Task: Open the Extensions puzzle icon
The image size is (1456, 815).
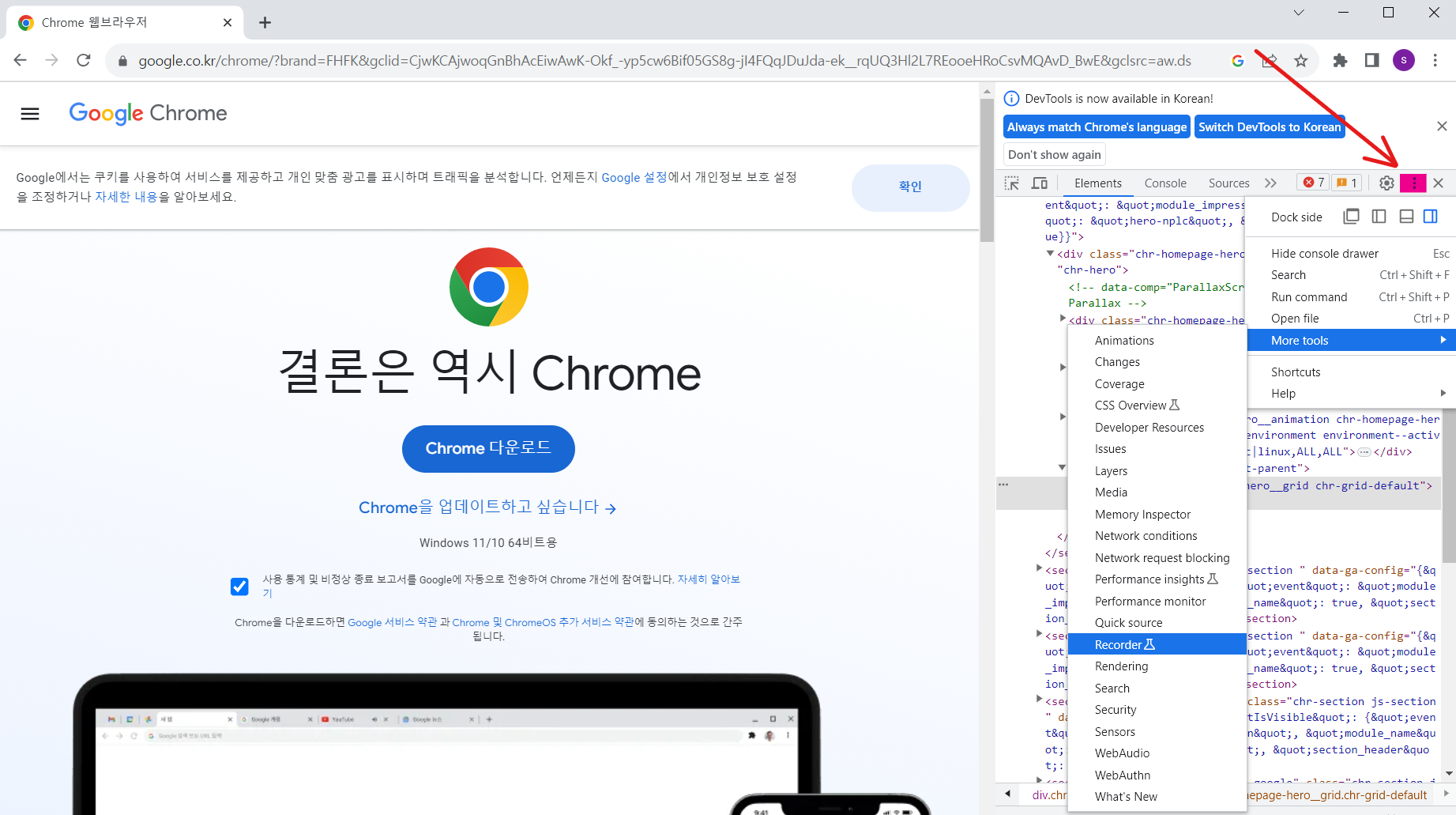Action: point(1340,60)
